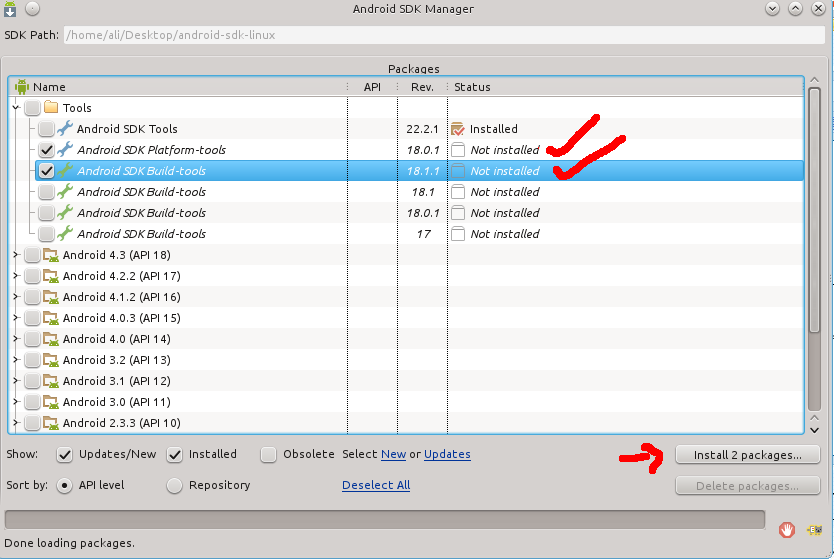Expand the Android 4.0.3 (API 15) group
834x559 pixels.
[16, 318]
